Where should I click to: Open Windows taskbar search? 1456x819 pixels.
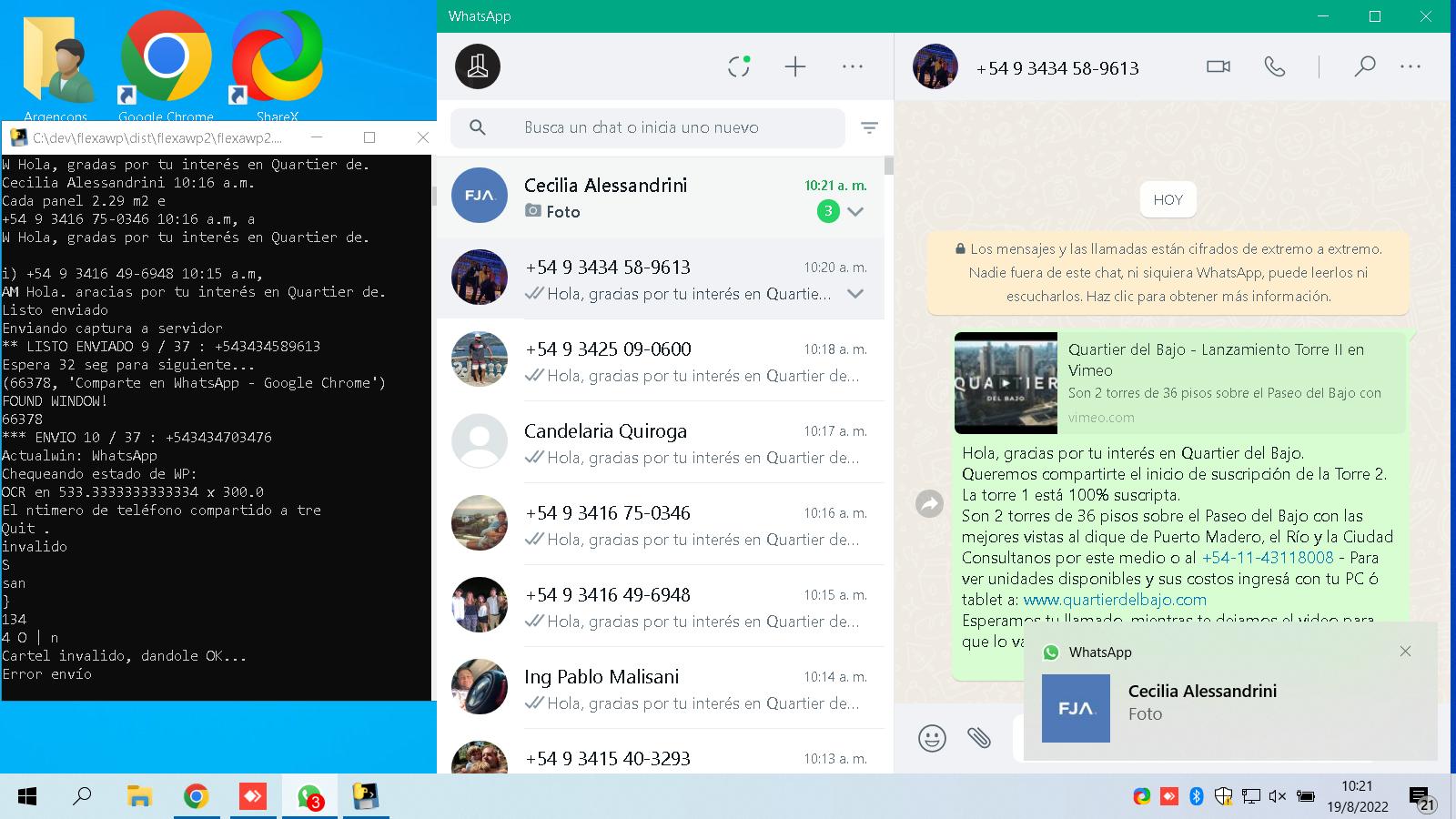82,797
